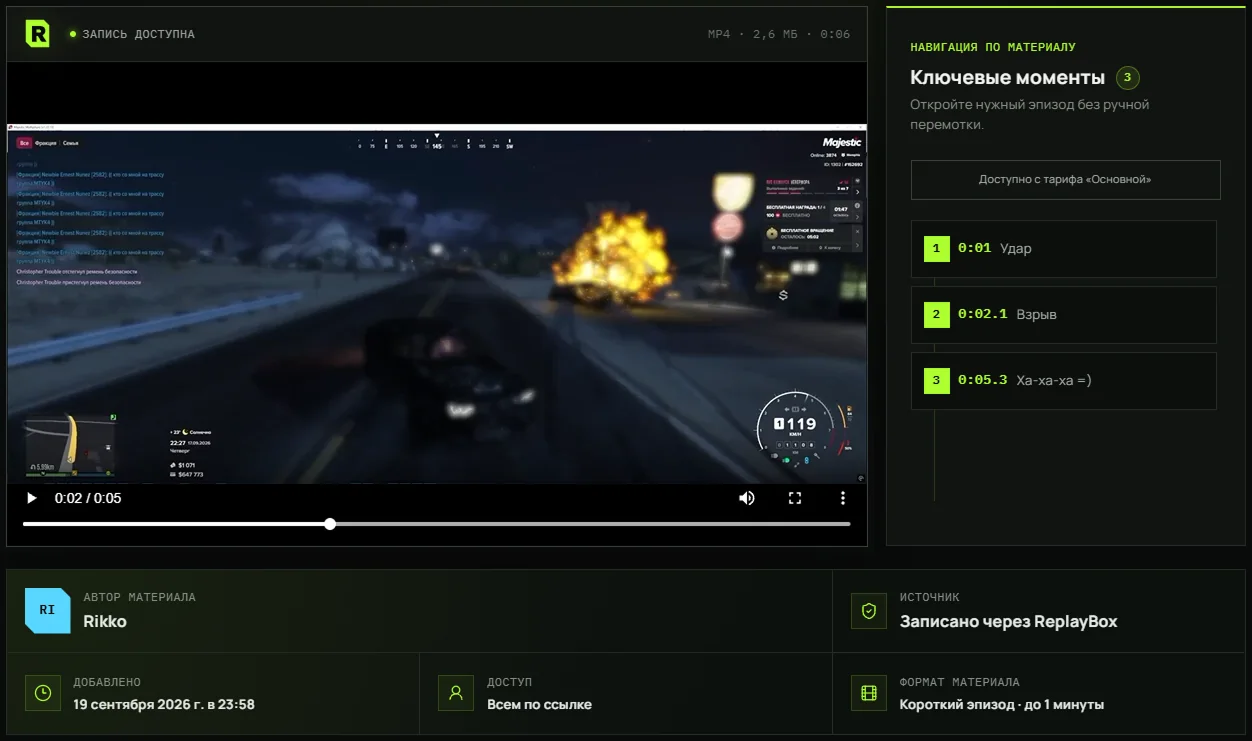Click the person icon by Доступ
This screenshot has width=1252, height=741.
coord(456,693)
